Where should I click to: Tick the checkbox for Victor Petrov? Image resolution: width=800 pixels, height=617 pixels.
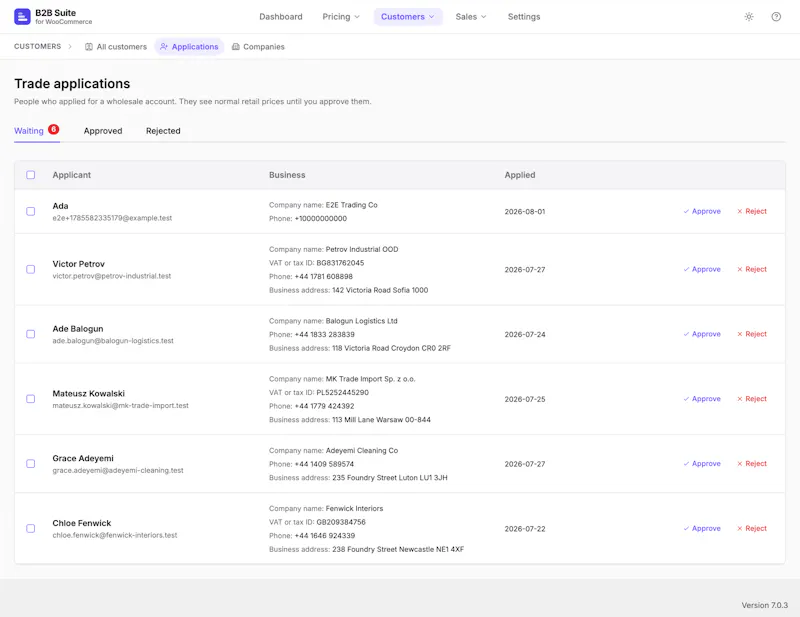31,269
